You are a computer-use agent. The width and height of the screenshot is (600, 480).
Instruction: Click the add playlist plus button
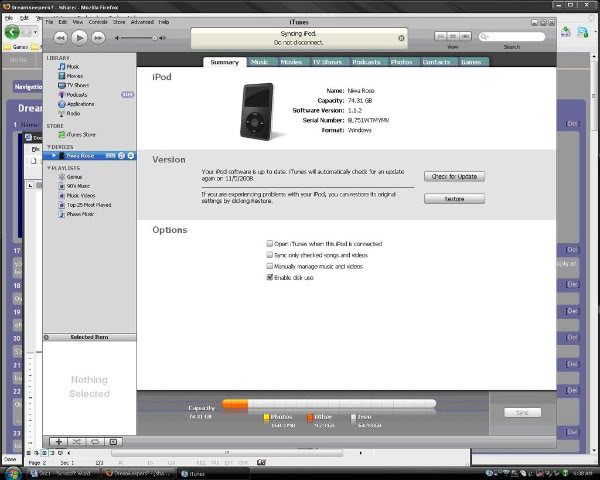tap(59, 442)
